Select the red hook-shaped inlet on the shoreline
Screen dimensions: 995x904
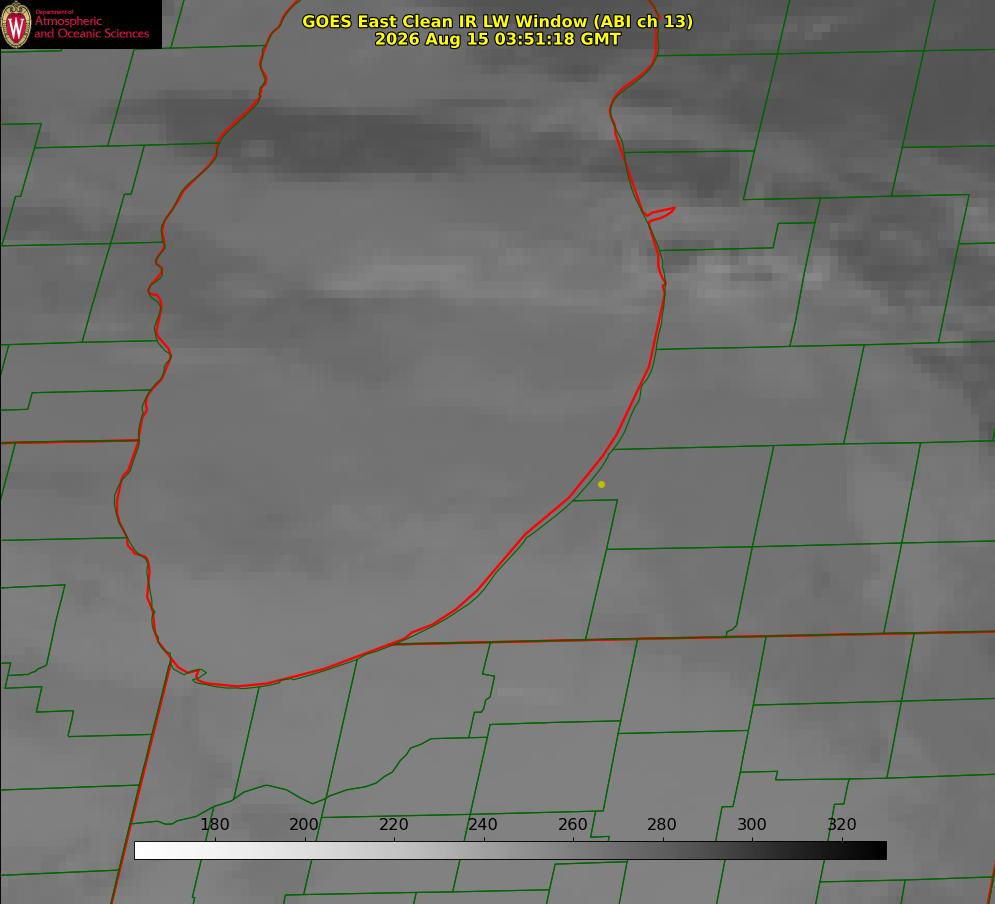coord(660,214)
